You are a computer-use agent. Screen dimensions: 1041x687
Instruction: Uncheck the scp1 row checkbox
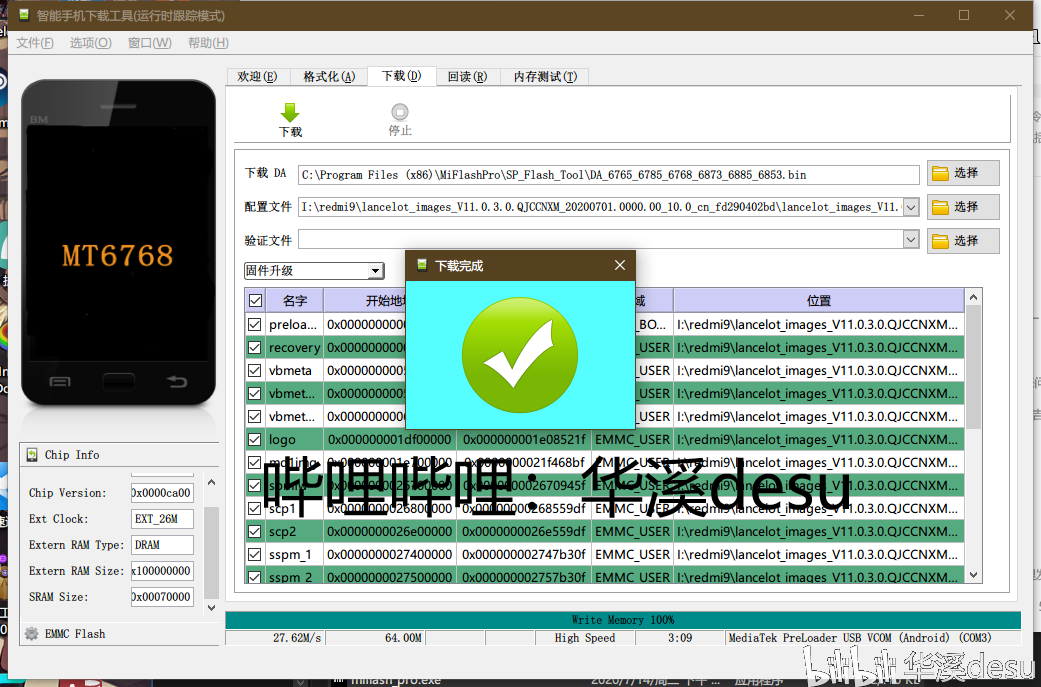click(x=254, y=508)
